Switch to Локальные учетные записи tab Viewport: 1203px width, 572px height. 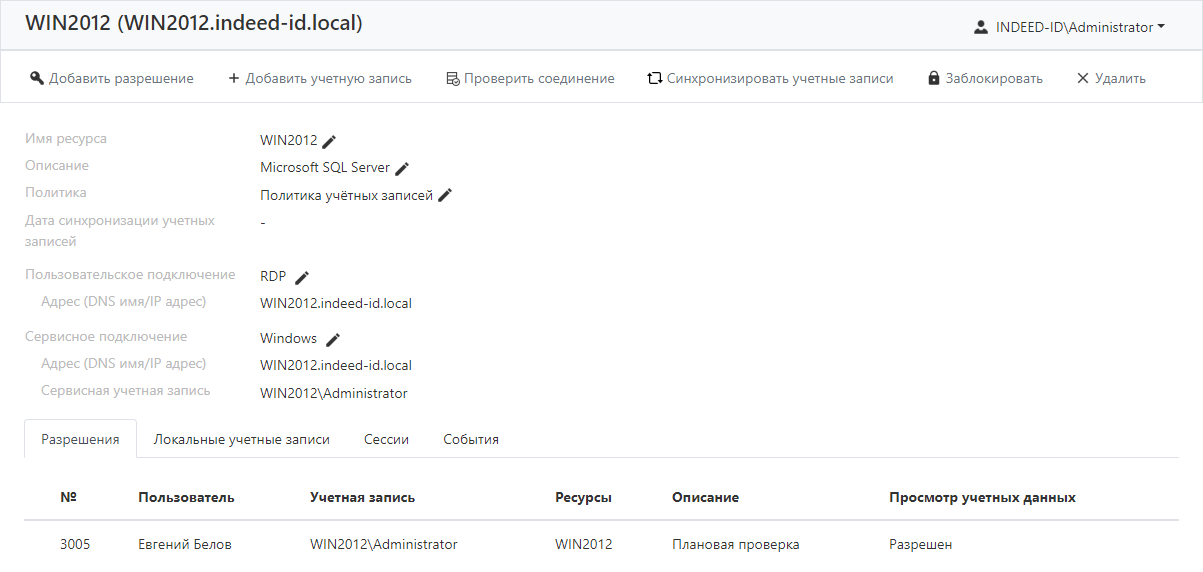[x=241, y=439]
